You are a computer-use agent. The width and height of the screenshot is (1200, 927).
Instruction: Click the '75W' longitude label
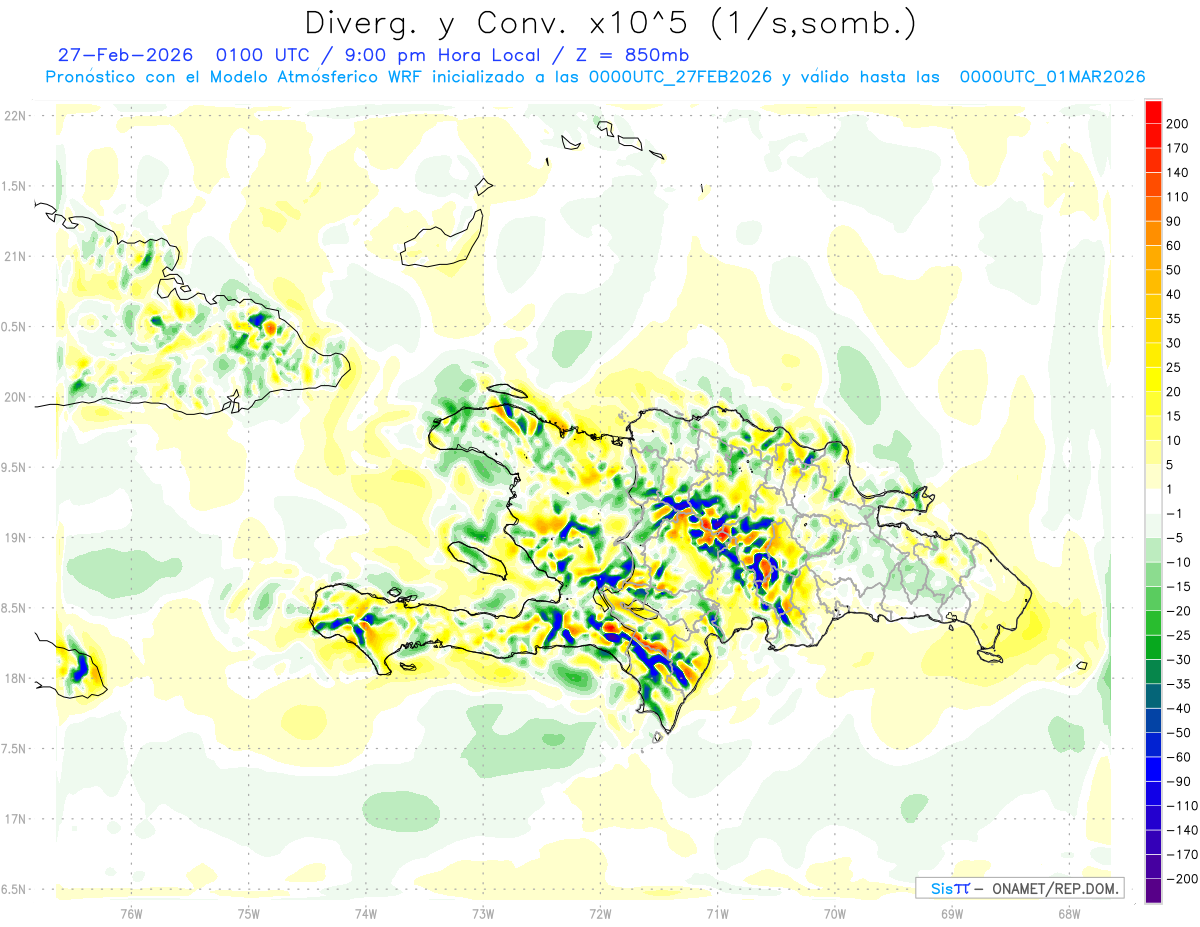tap(249, 912)
